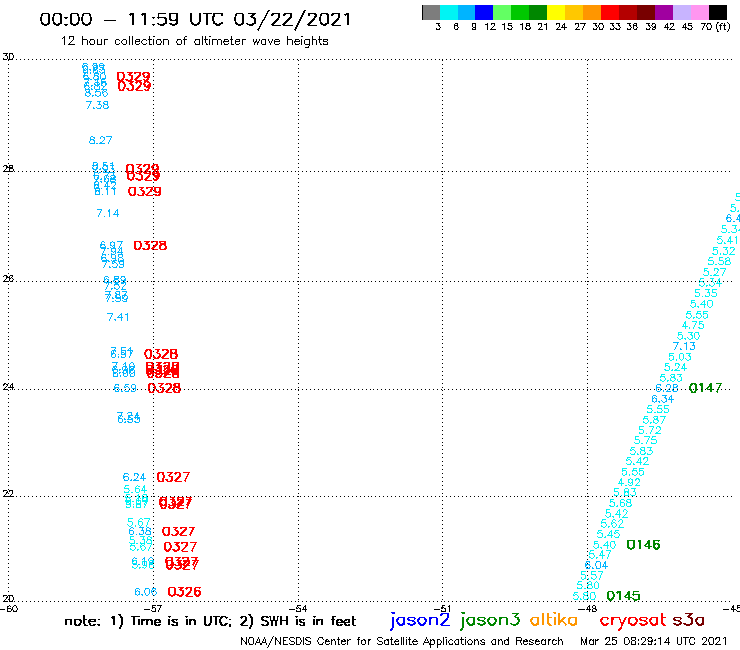Click the red time label 0326
Screen dimensions: 740x650
185,592
